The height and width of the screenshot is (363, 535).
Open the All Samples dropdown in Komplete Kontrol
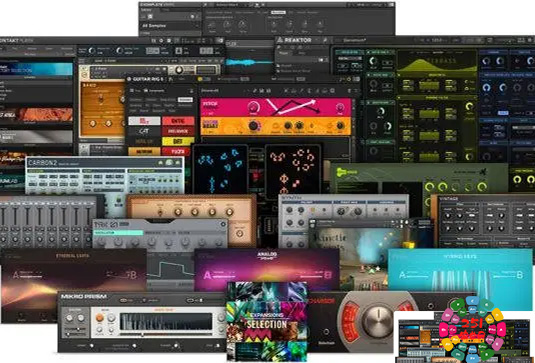pyautogui.click(x=170, y=26)
